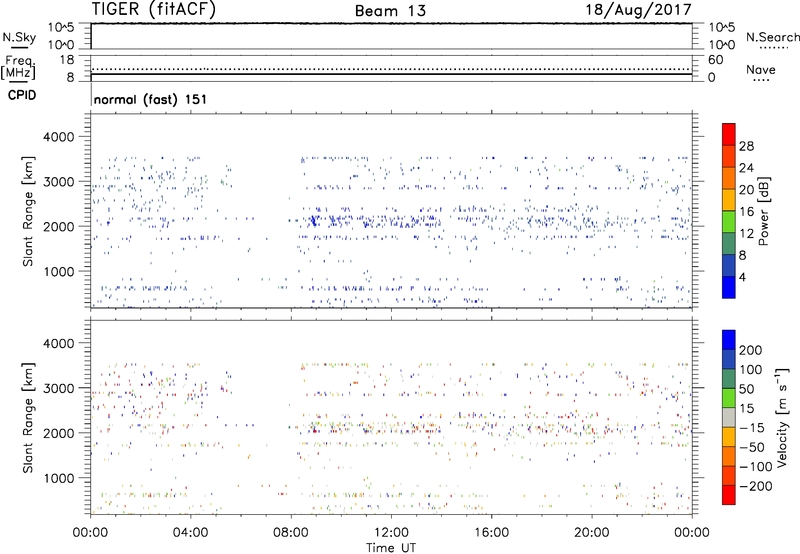Click the 4 tick on Power colorbar
Image resolution: width=800 pixels, height=554 pixels.
tap(743, 277)
